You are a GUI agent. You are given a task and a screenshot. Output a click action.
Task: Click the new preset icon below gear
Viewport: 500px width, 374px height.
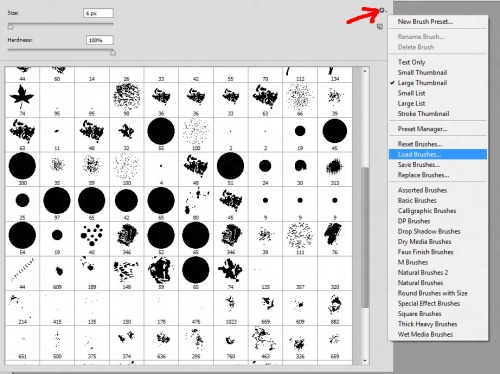pos(379,26)
